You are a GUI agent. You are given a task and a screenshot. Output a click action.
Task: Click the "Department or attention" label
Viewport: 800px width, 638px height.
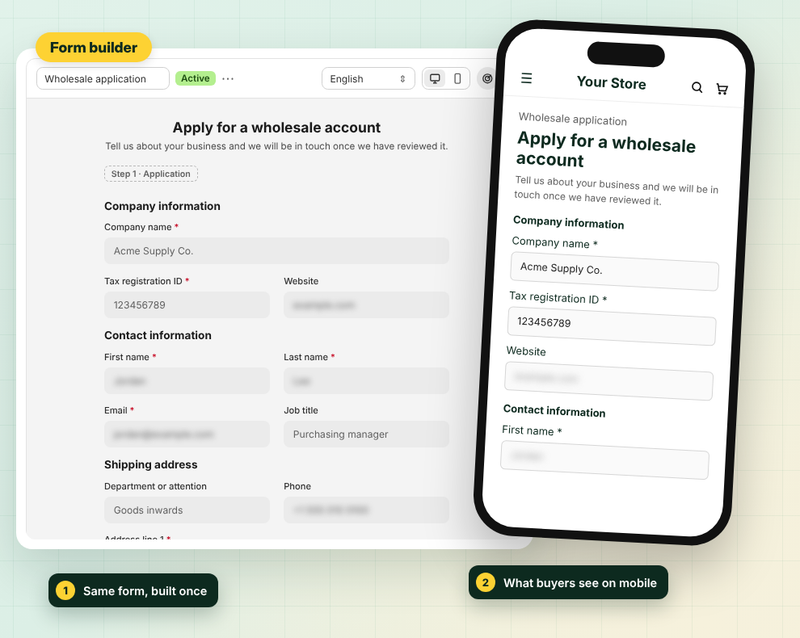[x=155, y=486]
